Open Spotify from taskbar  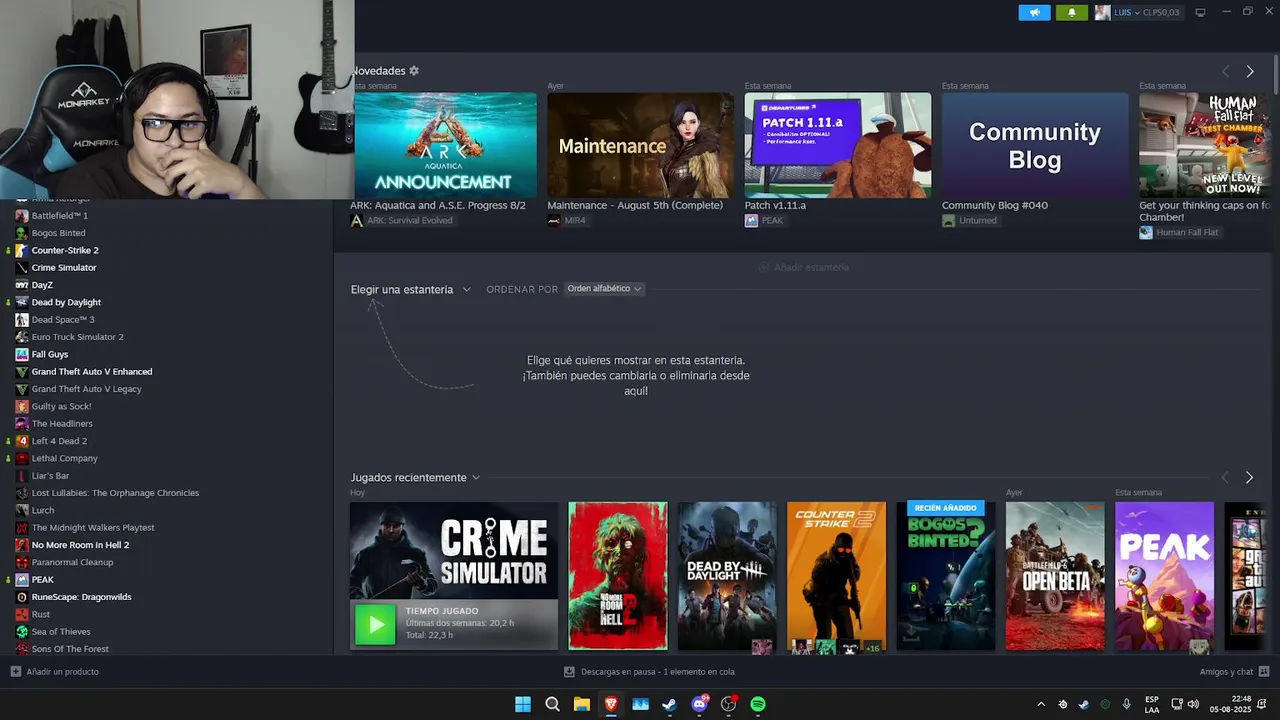(x=758, y=704)
